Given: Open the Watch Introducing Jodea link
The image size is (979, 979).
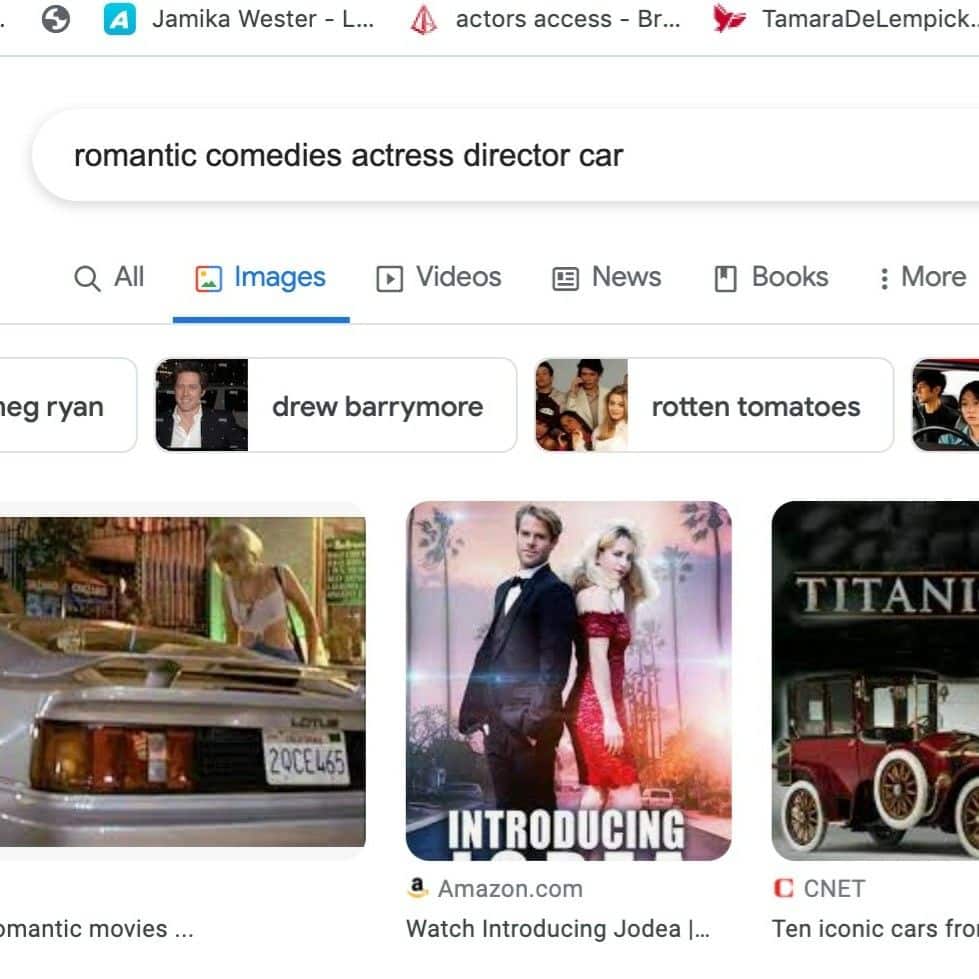Looking at the screenshot, I should click(x=558, y=929).
